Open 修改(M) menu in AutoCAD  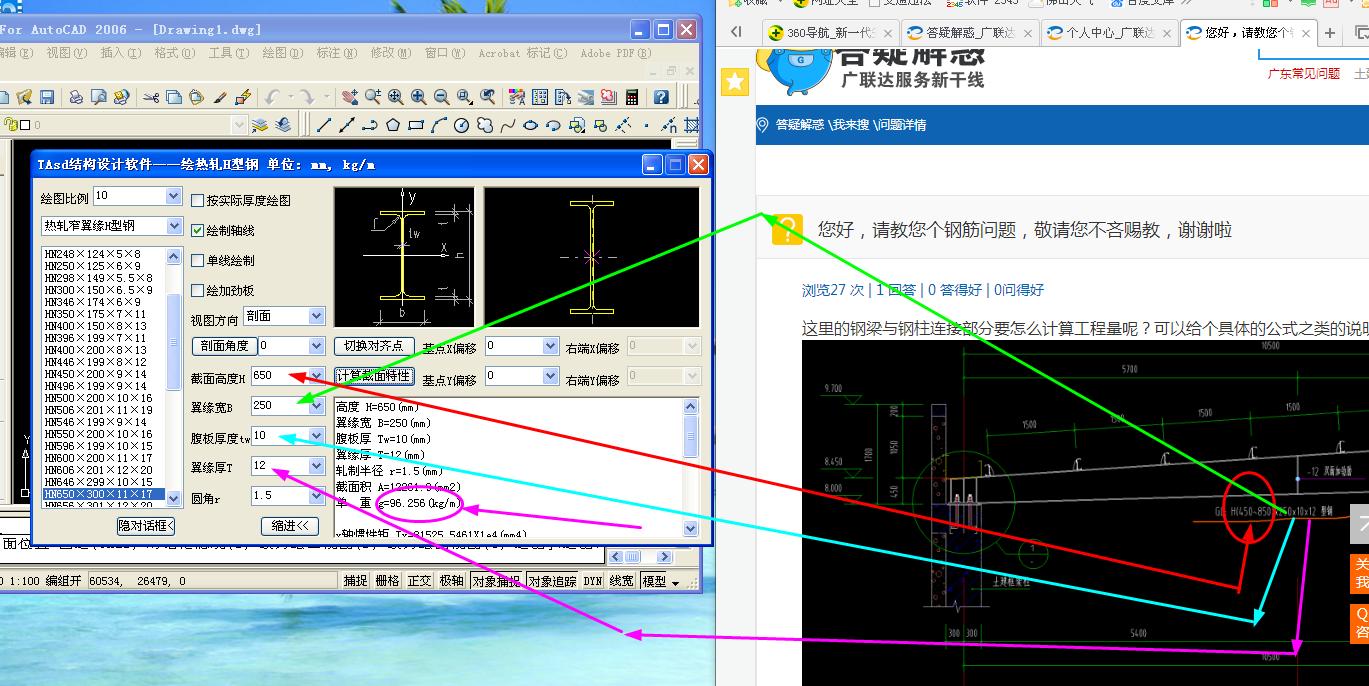pyautogui.click(x=391, y=53)
